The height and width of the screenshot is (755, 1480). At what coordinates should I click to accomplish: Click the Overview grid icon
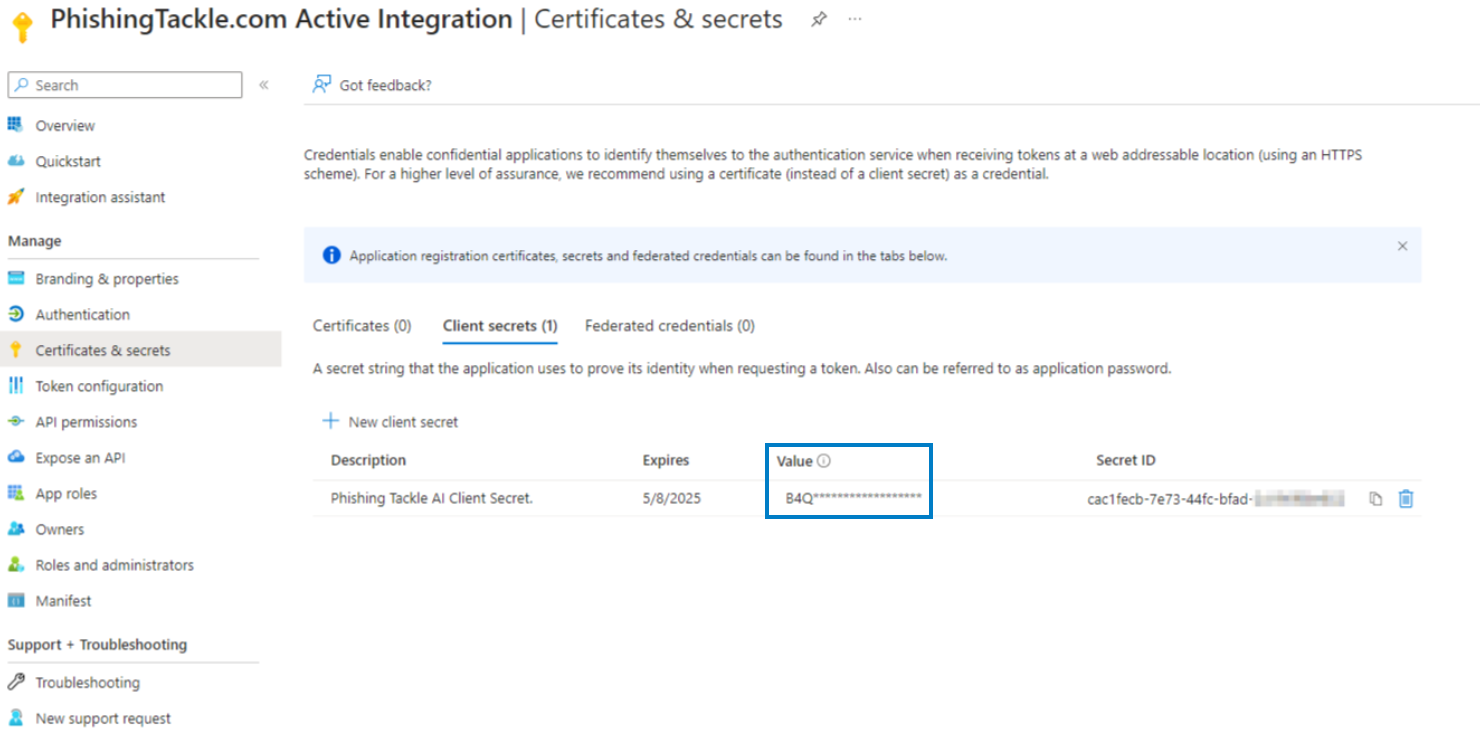[x=15, y=125]
